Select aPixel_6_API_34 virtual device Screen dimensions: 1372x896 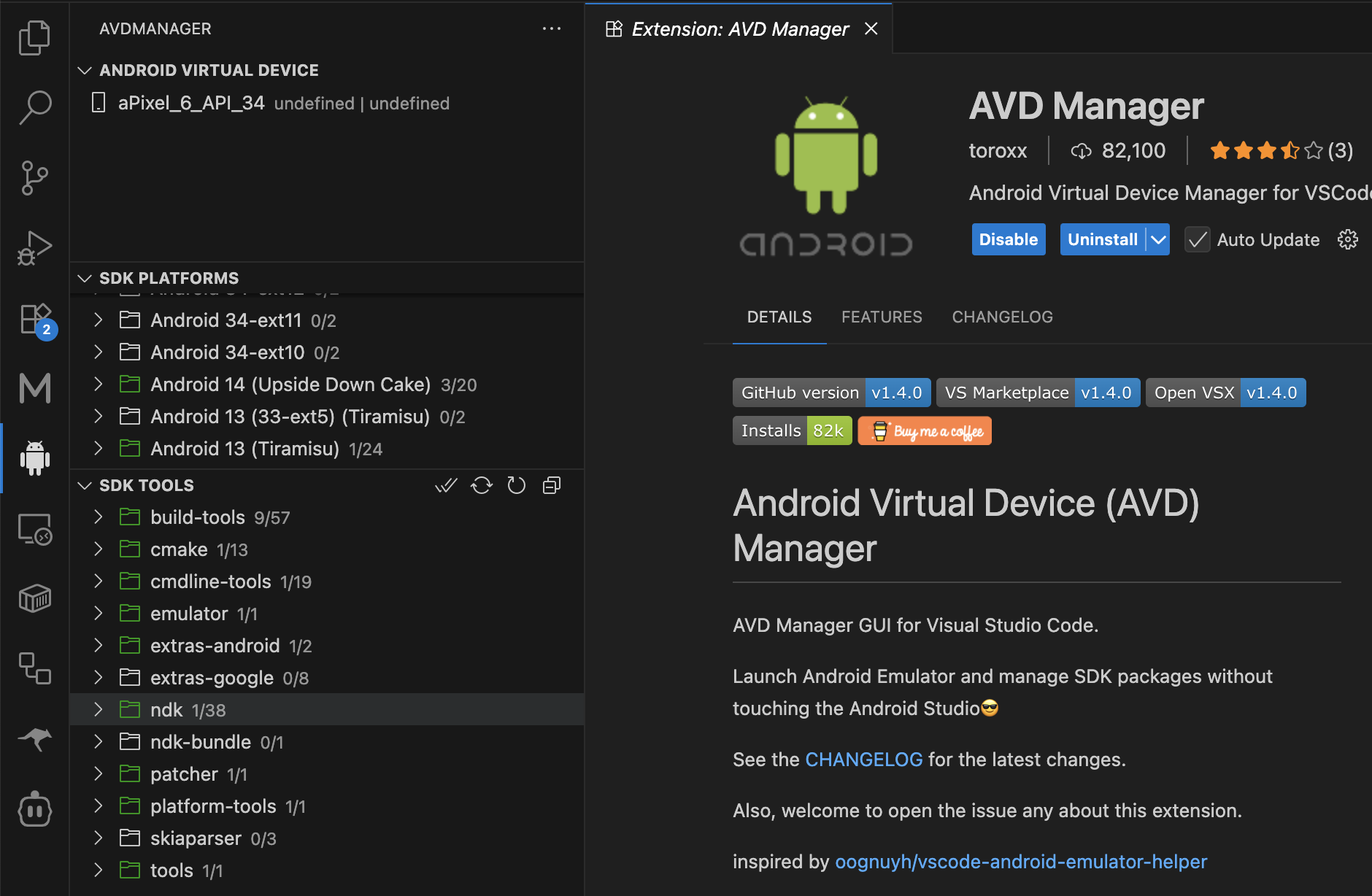327,103
